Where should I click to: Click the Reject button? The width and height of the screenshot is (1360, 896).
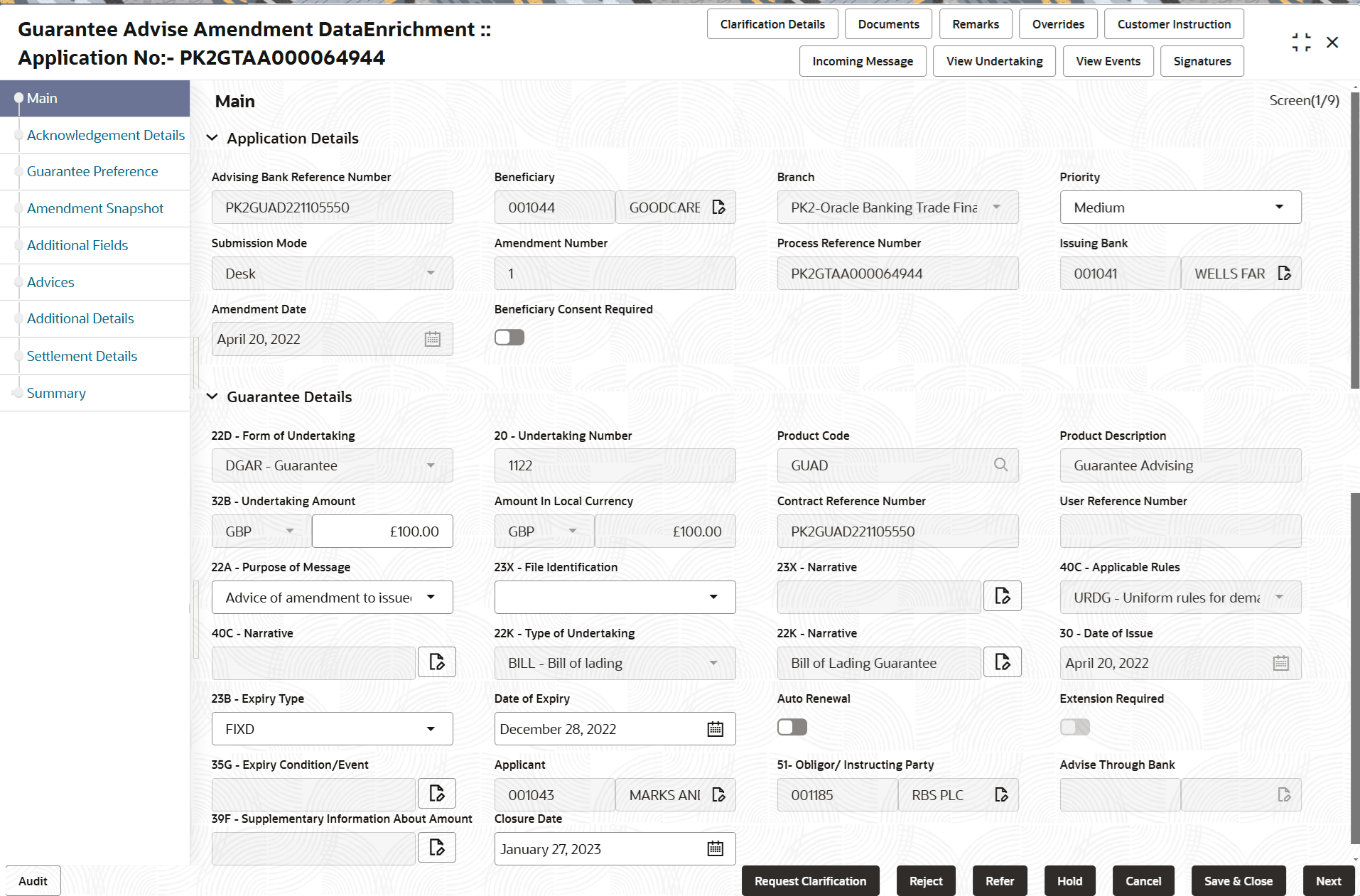(926, 881)
